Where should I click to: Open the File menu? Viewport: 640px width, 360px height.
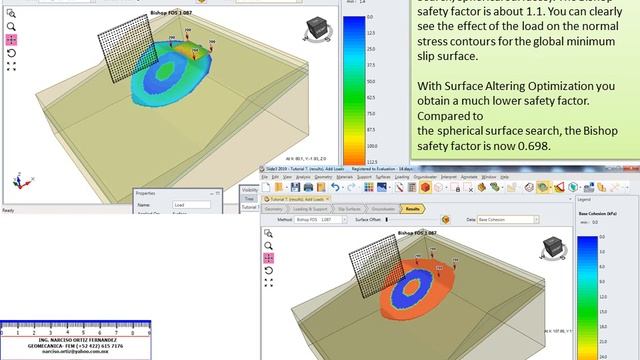click(x=264, y=177)
